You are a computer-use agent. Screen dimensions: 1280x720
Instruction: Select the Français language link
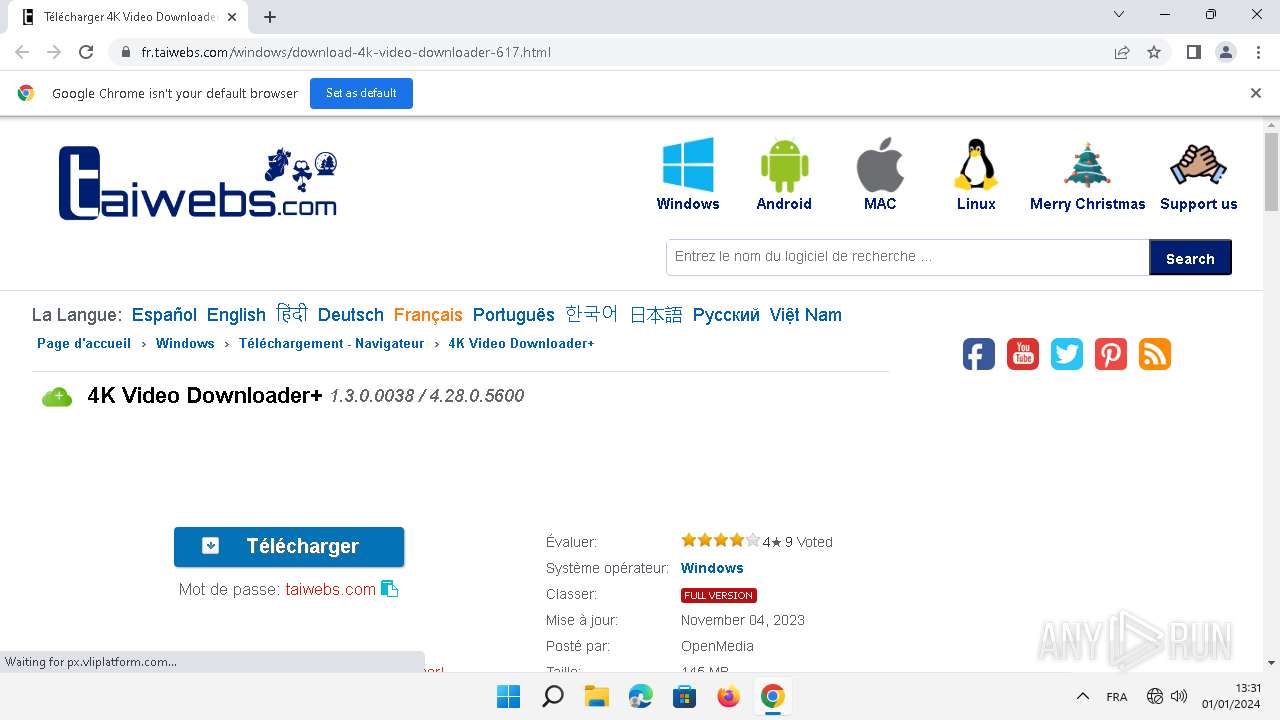(428, 315)
